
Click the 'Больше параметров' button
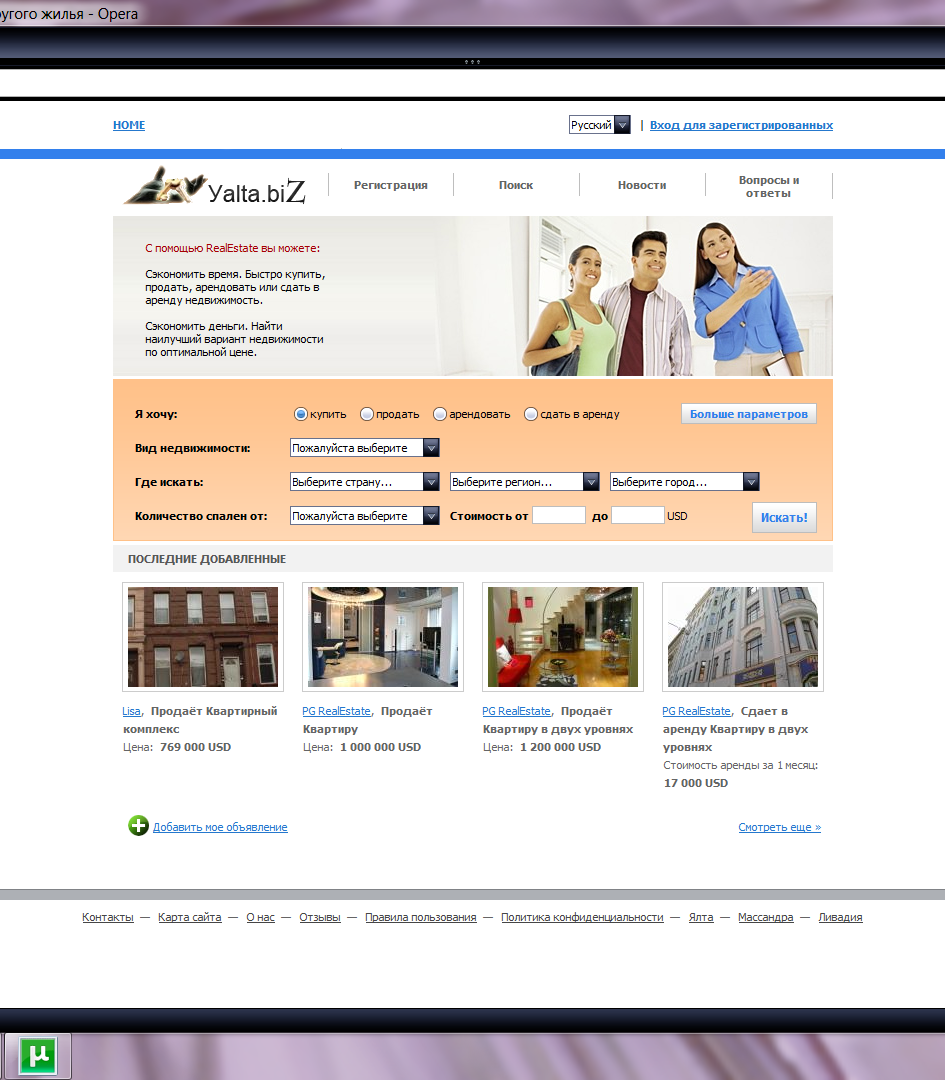click(749, 413)
